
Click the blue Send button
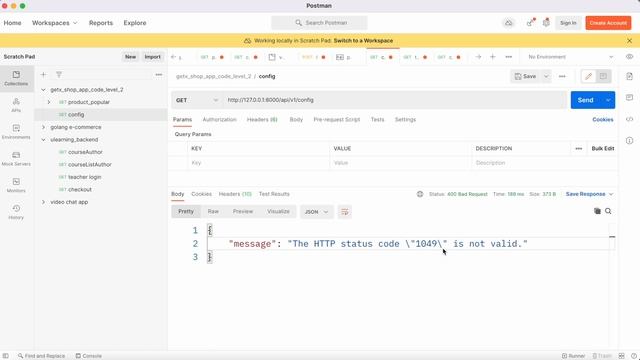[586, 100]
